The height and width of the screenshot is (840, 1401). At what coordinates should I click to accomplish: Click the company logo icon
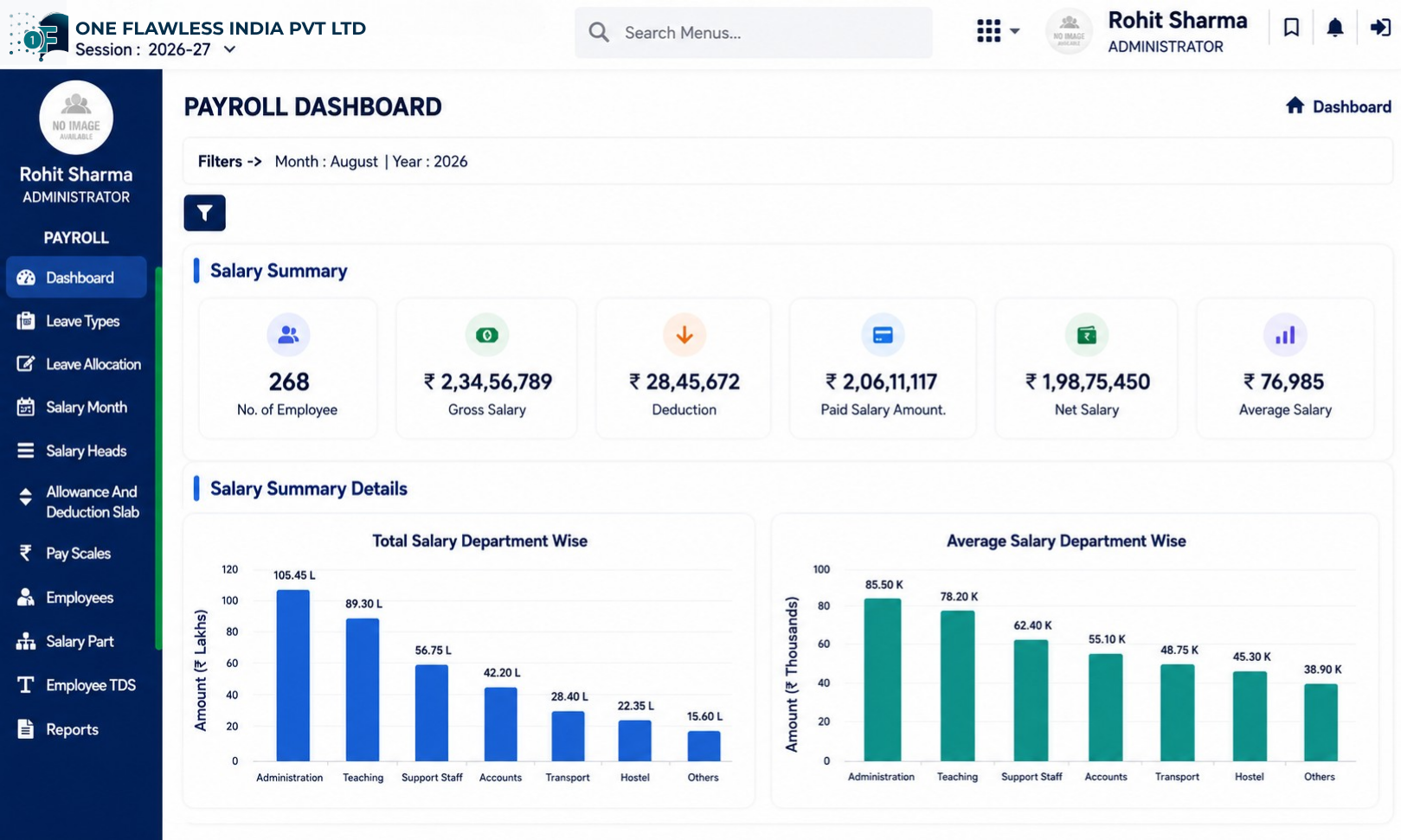(x=39, y=35)
